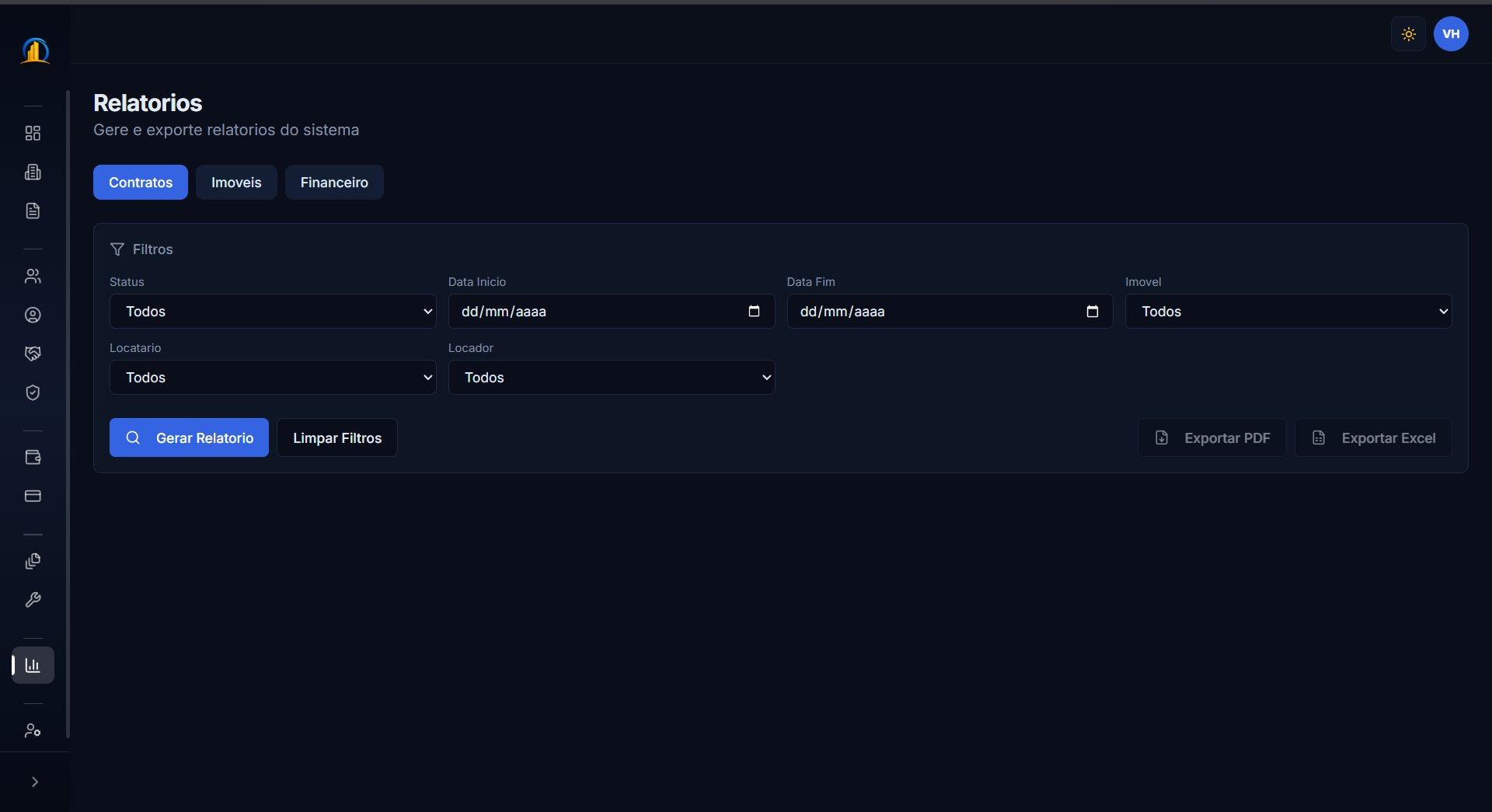Open the wrench maintenance icon in sidebar

tap(33, 600)
